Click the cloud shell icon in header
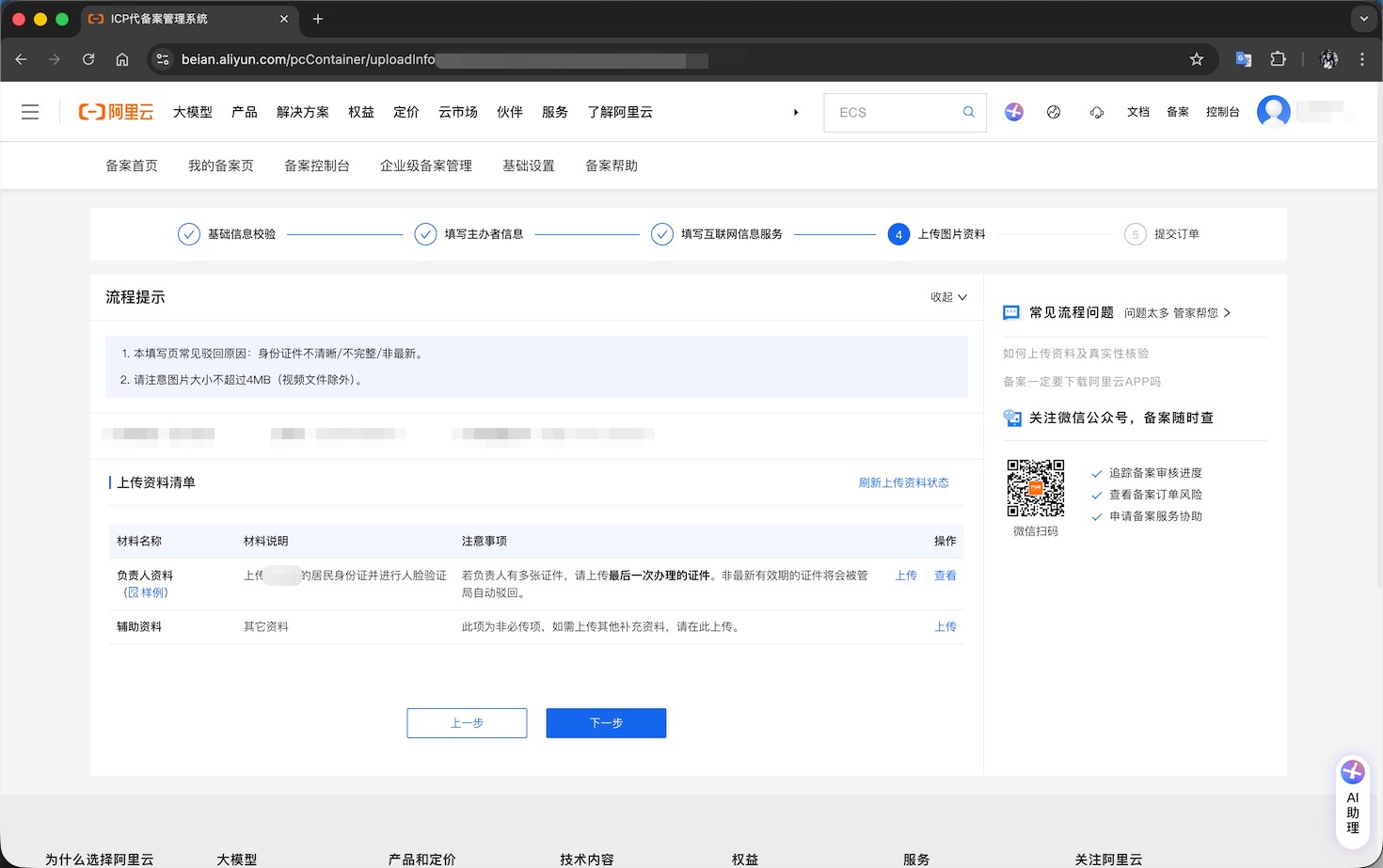The height and width of the screenshot is (868, 1383). click(x=1096, y=112)
